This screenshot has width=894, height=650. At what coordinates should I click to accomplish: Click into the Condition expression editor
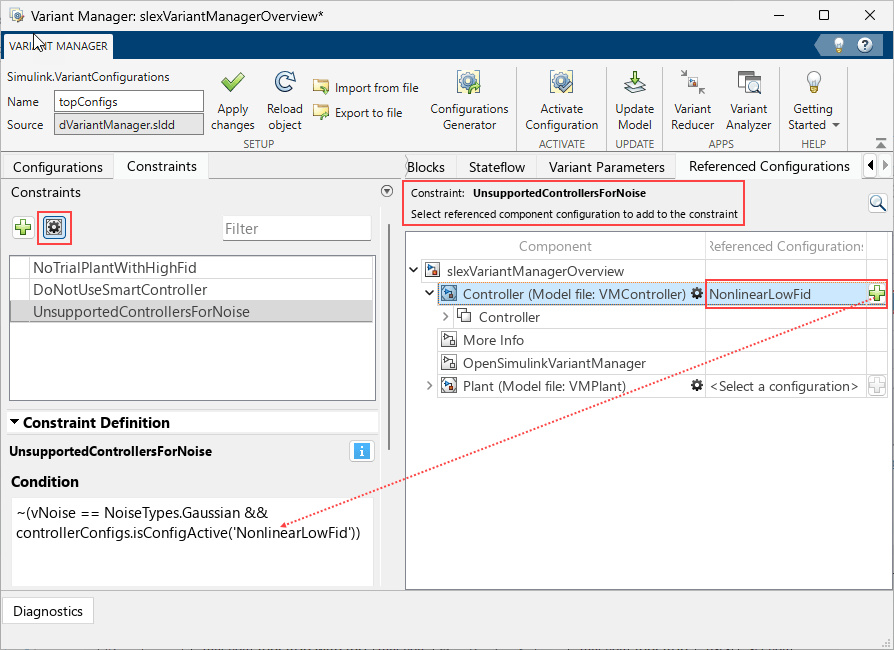pos(192,541)
